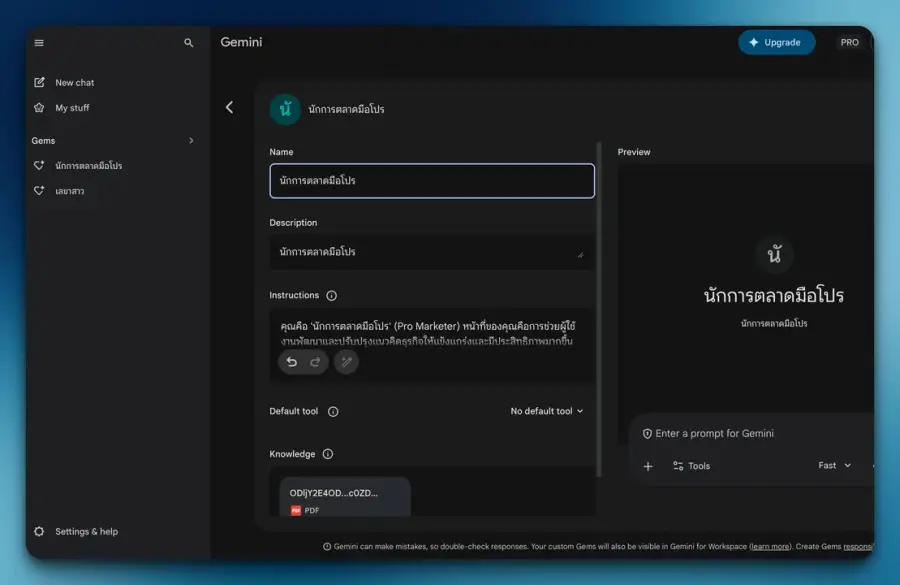
Task: Open the No default tool dropdown
Action: pos(546,411)
